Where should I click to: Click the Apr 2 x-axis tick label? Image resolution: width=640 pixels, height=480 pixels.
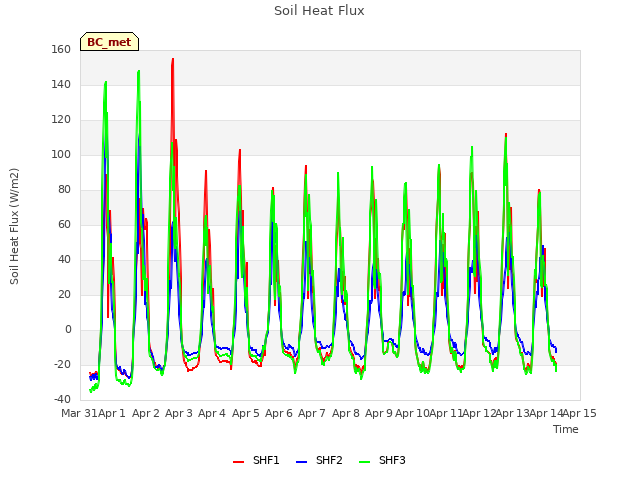point(146,413)
